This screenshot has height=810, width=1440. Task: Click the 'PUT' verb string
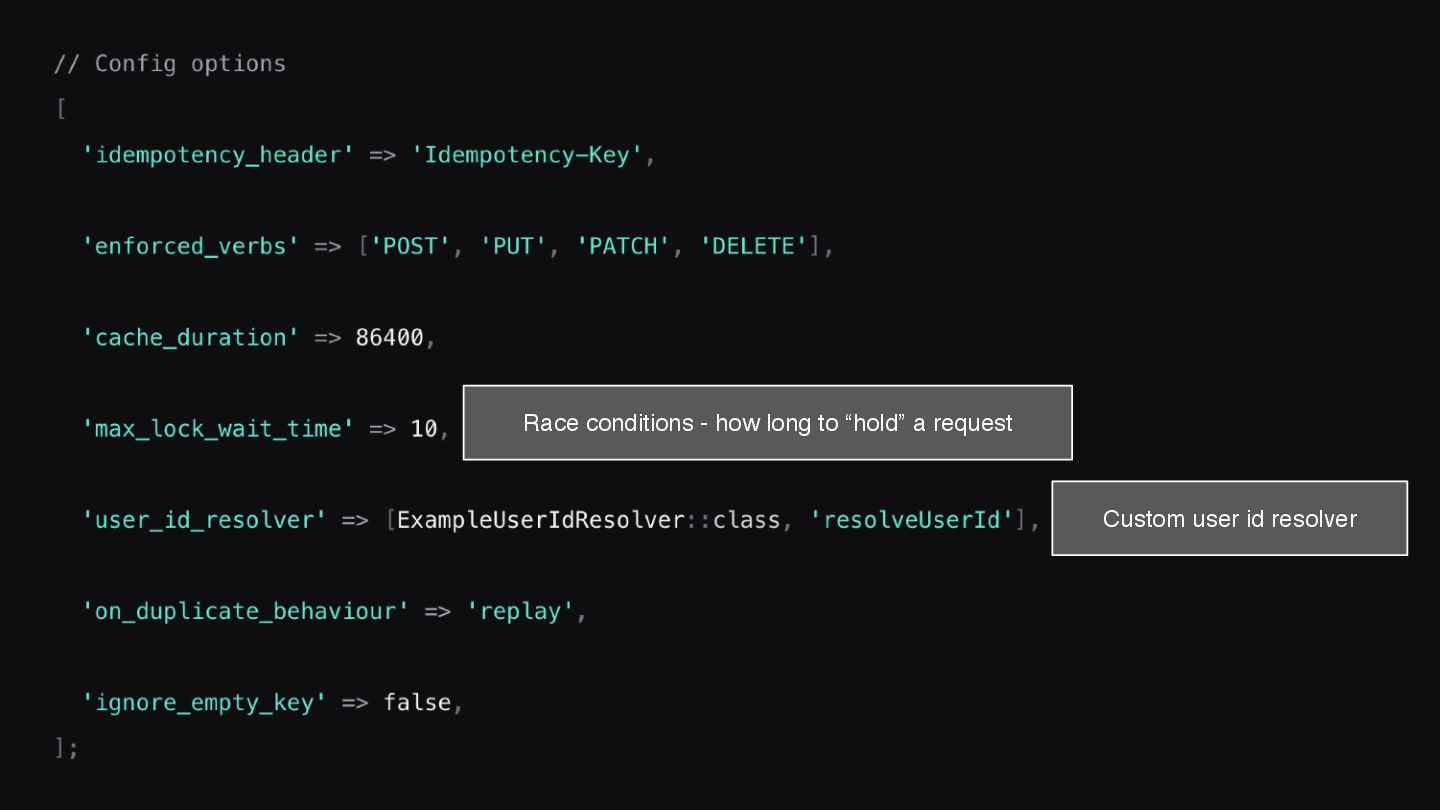513,247
